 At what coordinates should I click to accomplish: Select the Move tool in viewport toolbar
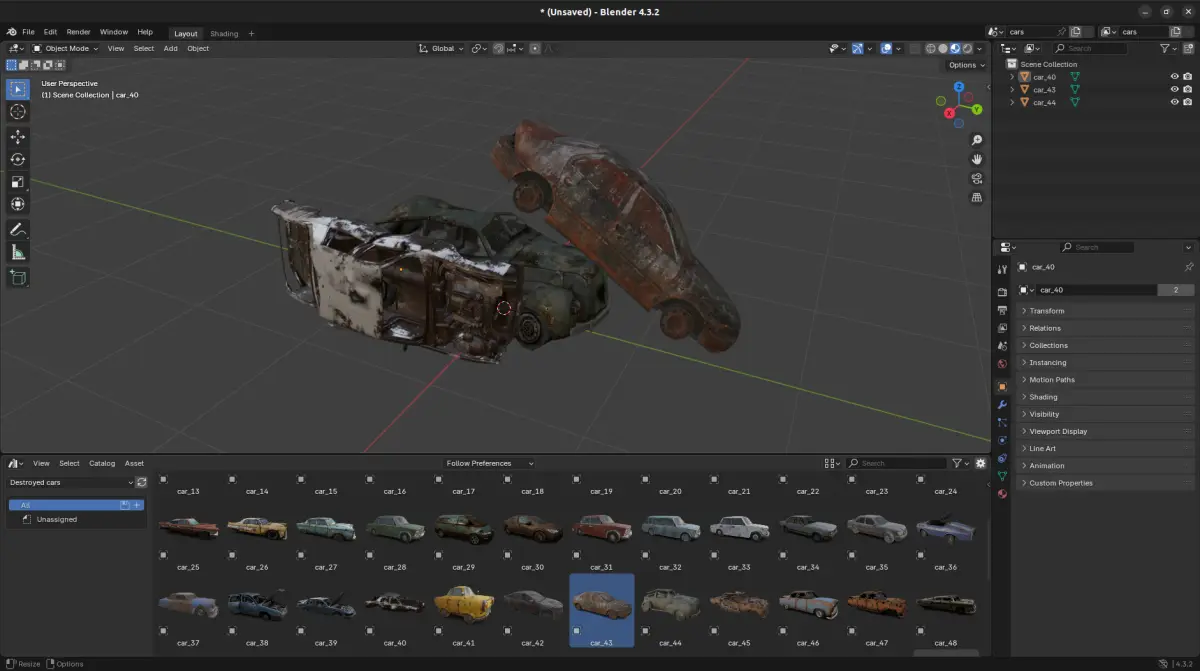pos(18,136)
